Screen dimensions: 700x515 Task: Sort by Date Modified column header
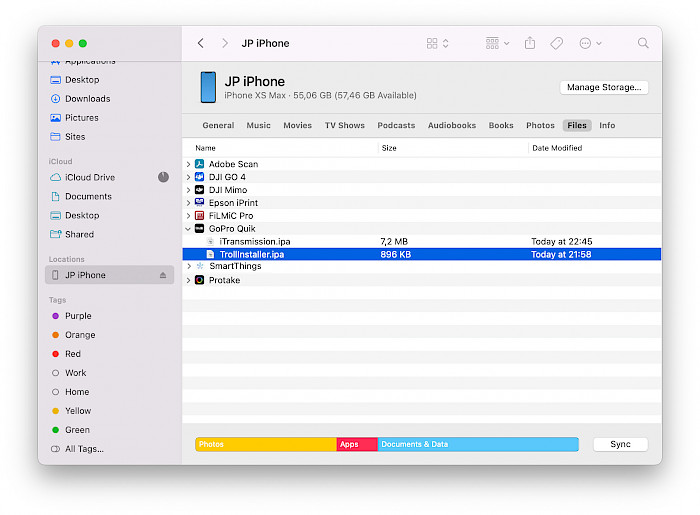tap(557, 148)
